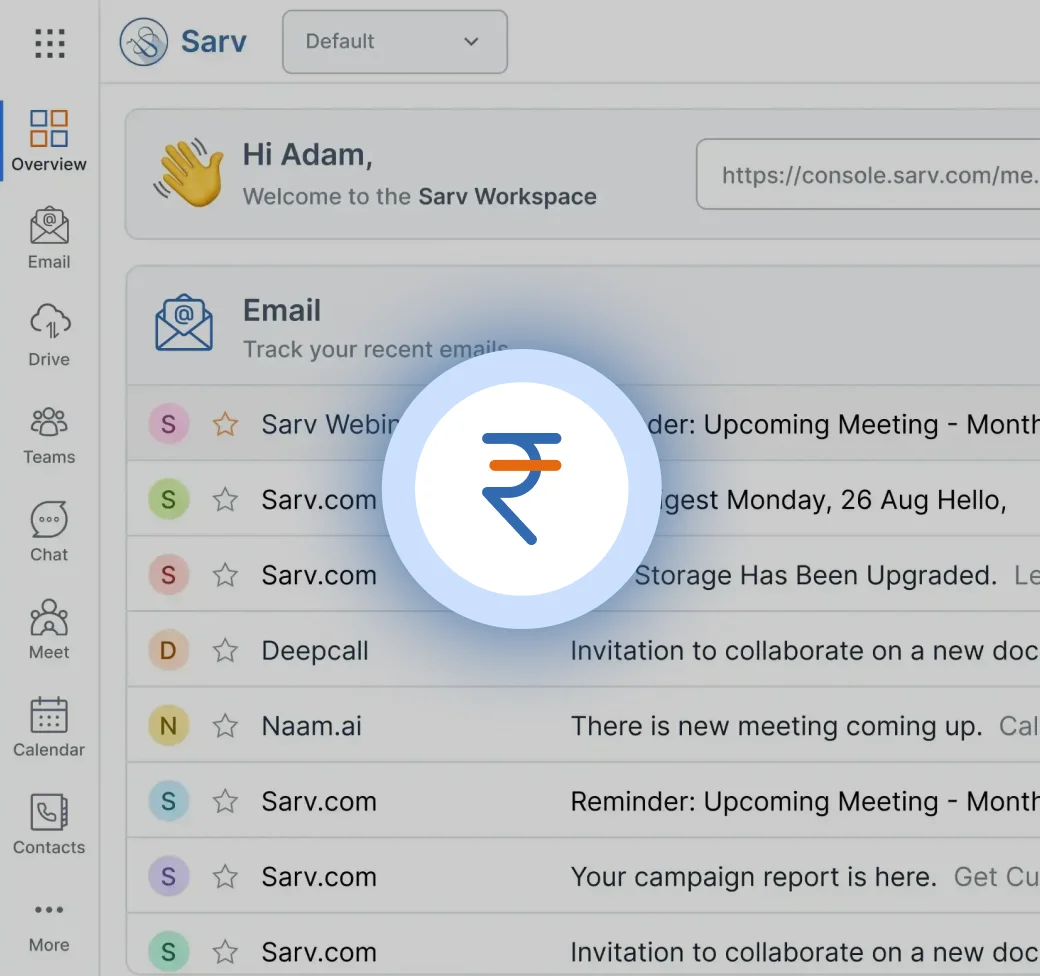
Task: Star the Naam.ai email
Action: [226, 726]
